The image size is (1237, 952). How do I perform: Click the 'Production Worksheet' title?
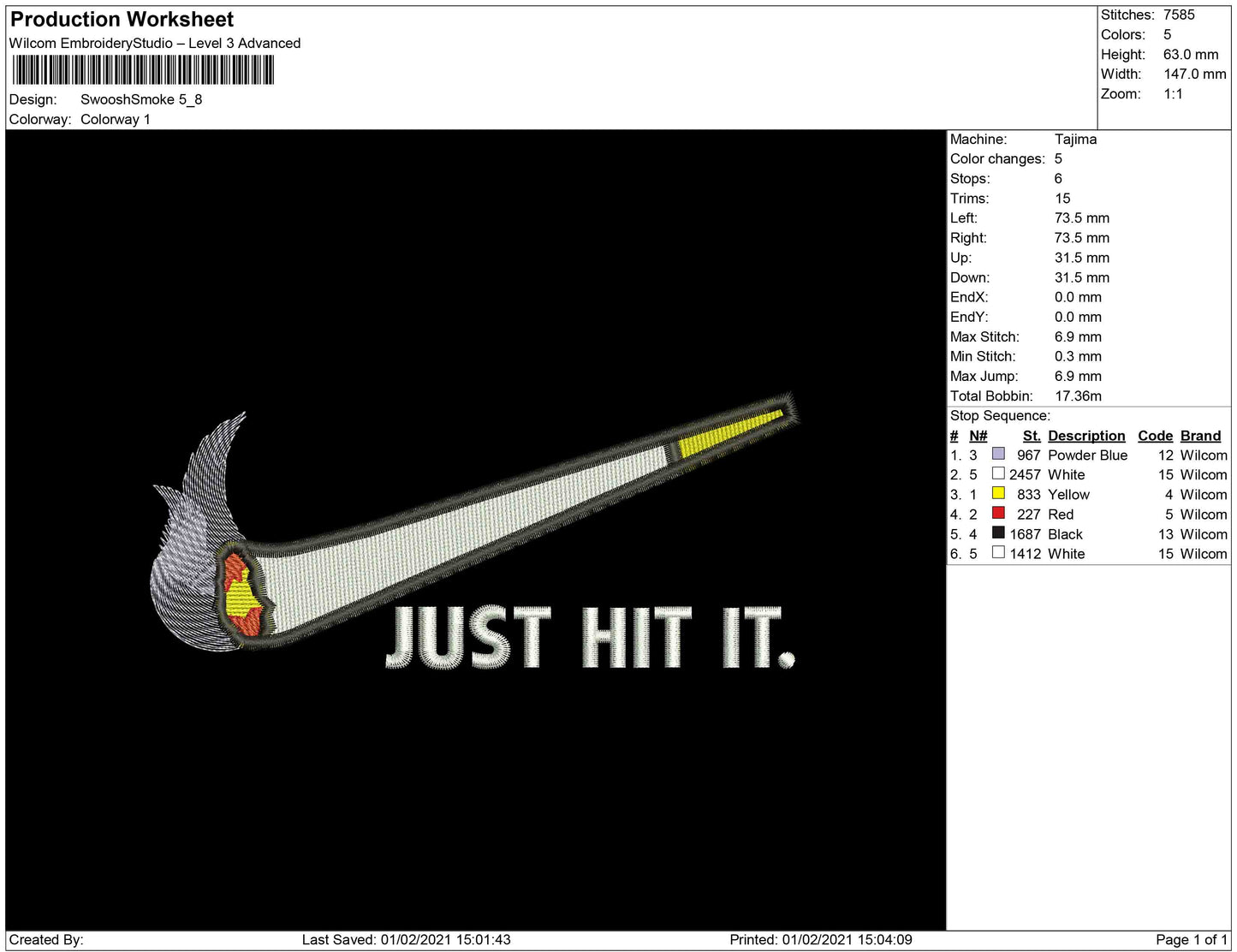point(122,20)
